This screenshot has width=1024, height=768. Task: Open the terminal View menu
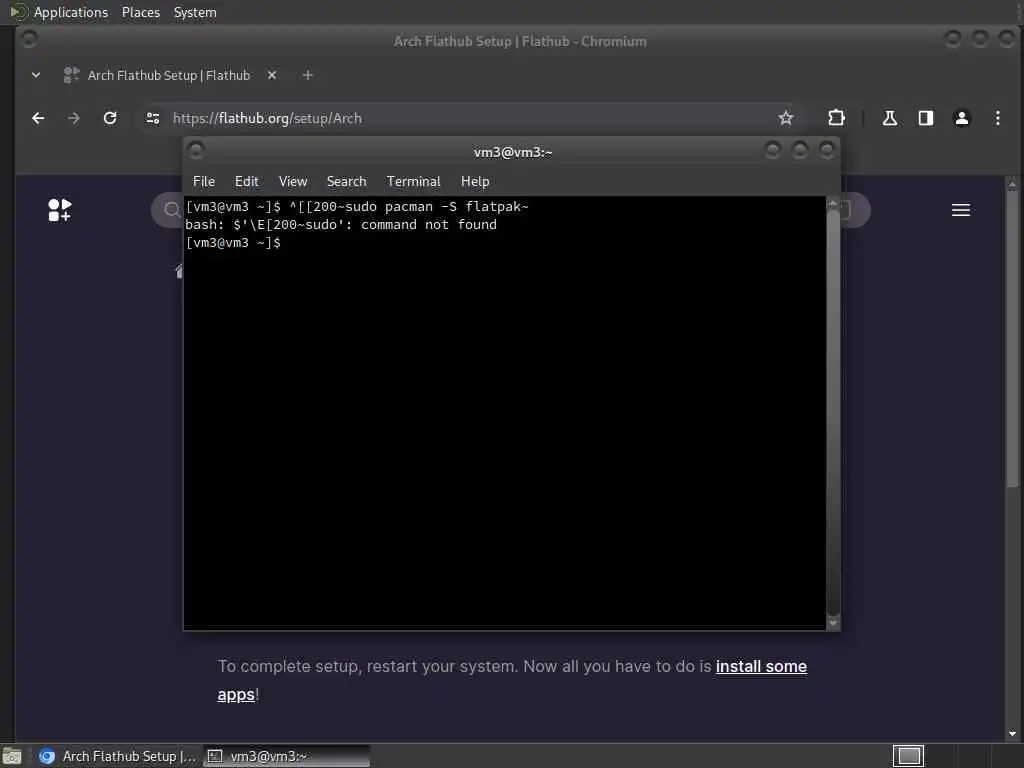tap(293, 182)
